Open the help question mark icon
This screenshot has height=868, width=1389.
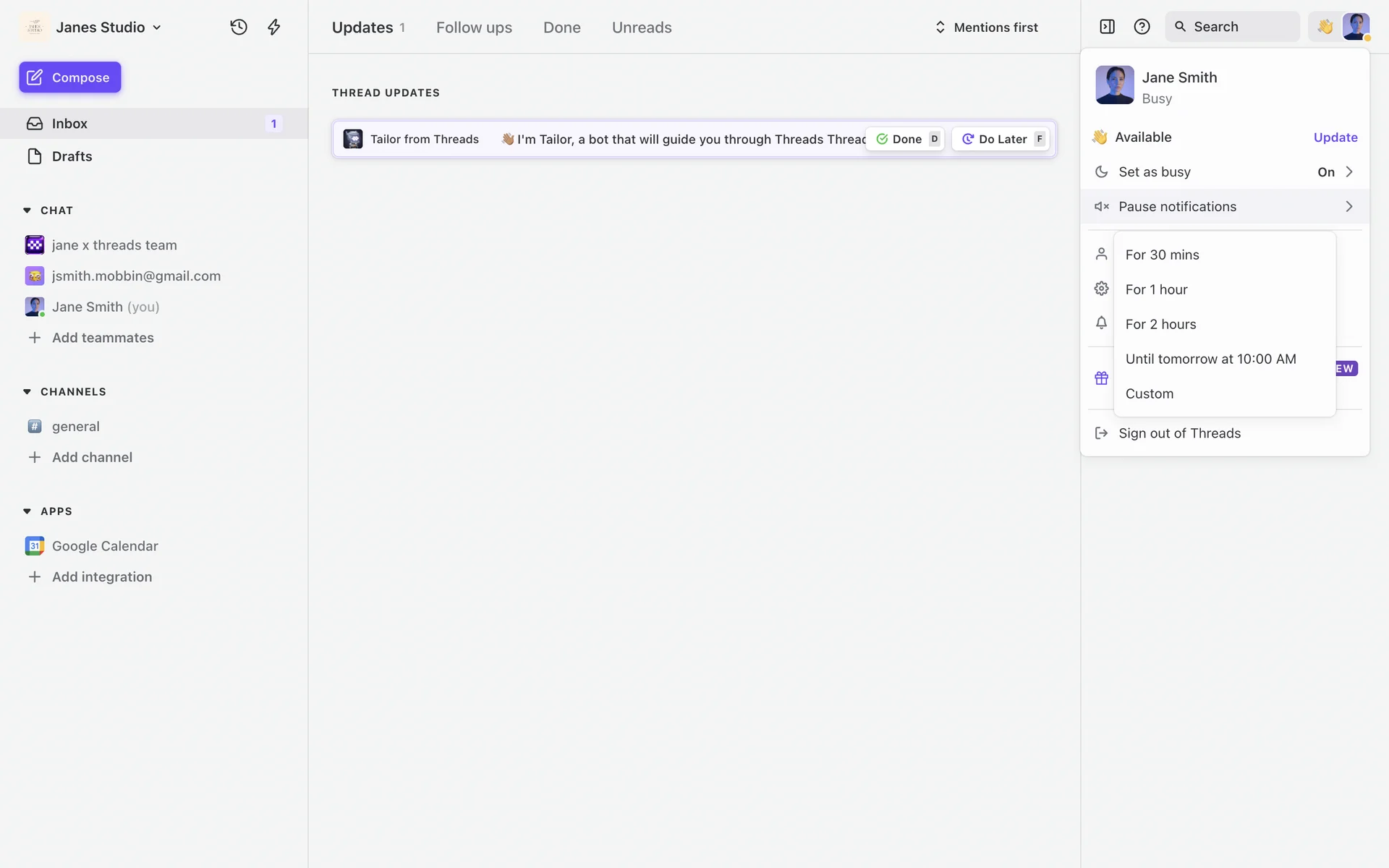coord(1142,27)
